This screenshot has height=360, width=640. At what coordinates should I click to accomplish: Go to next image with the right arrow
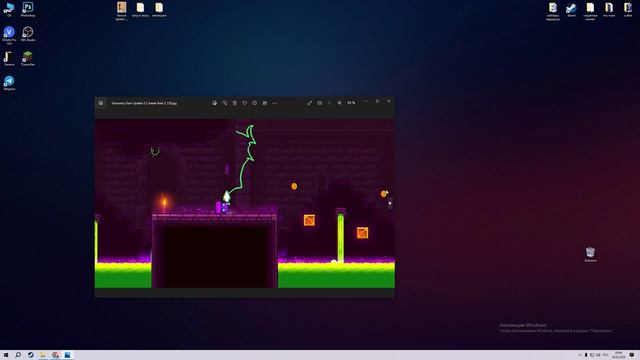390,203
